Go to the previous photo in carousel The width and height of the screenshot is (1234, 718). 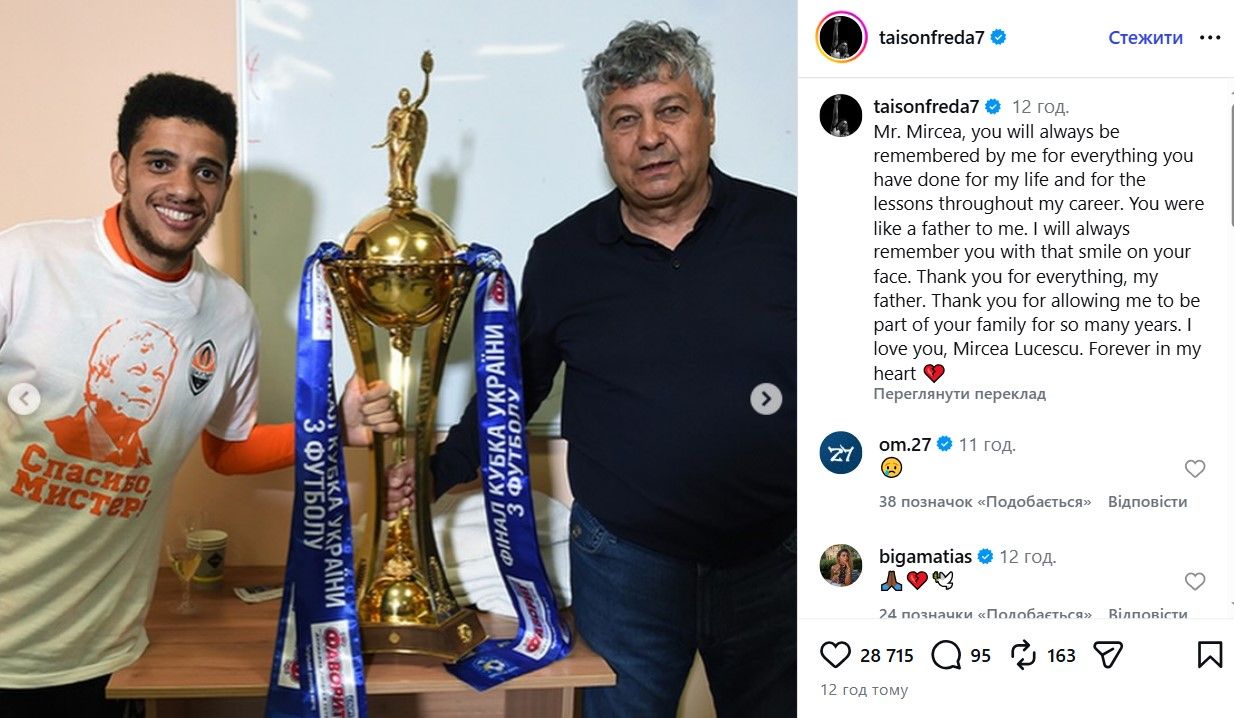[x=24, y=399]
